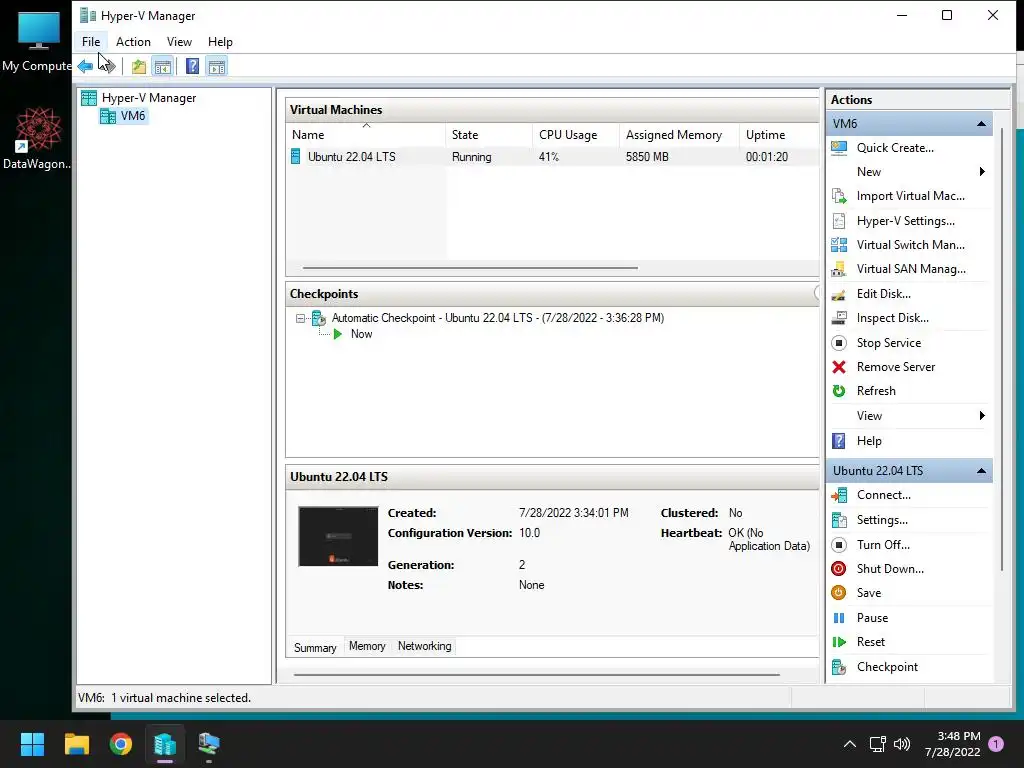Image resolution: width=1024 pixels, height=768 pixels.
Task: Click the green Reset icon
Action: 839,642
